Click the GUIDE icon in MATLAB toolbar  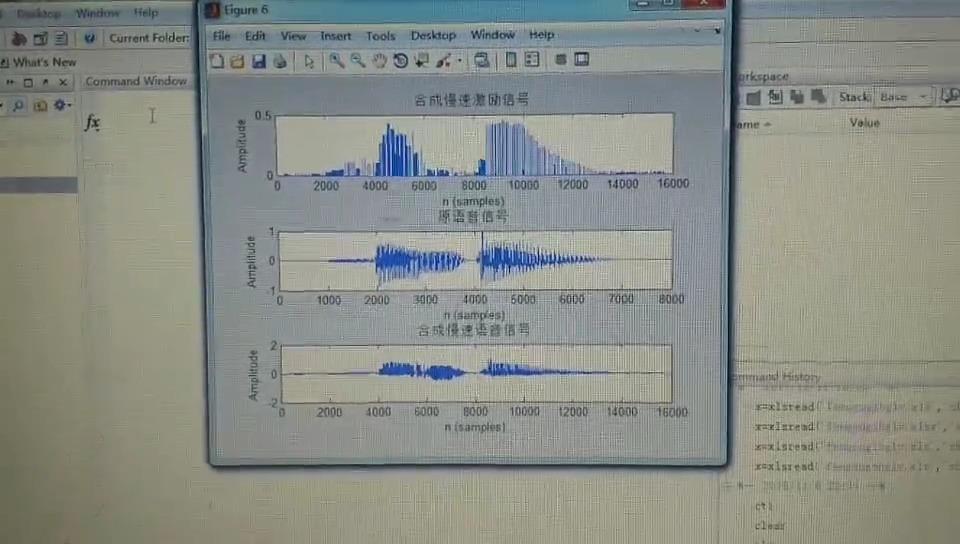[40, 39]
